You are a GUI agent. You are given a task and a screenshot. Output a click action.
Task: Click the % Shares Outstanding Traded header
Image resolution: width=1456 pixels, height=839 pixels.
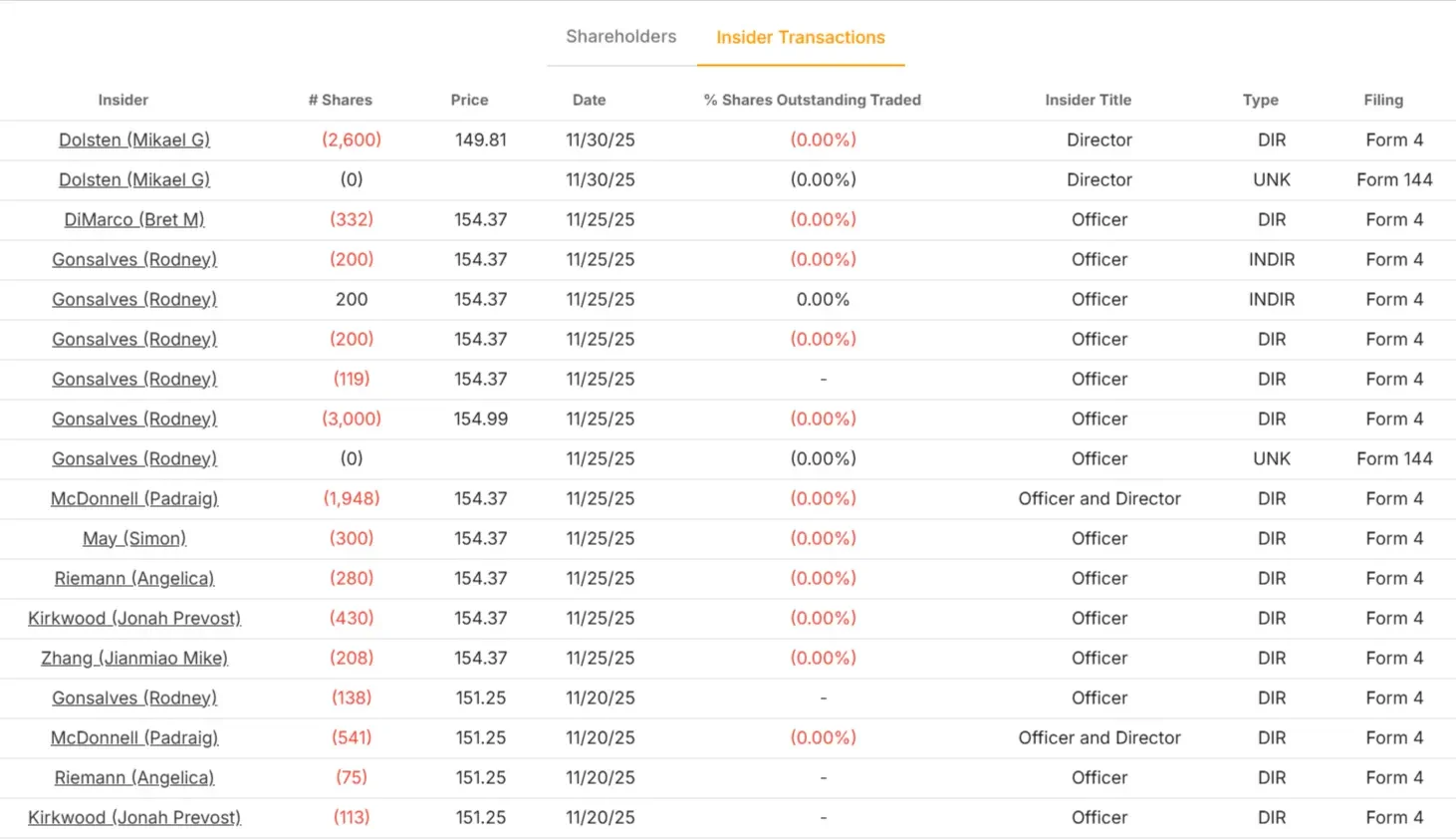tap(813, 100)
